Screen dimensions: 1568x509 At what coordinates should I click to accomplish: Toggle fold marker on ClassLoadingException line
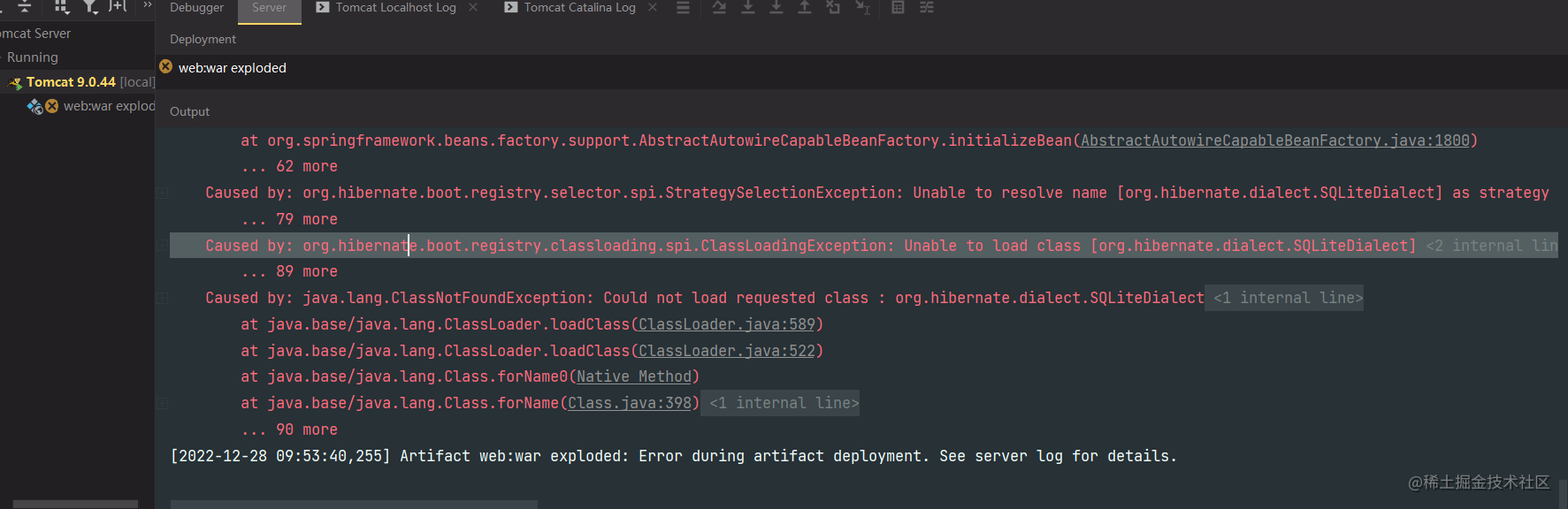(x=163, y=246)
